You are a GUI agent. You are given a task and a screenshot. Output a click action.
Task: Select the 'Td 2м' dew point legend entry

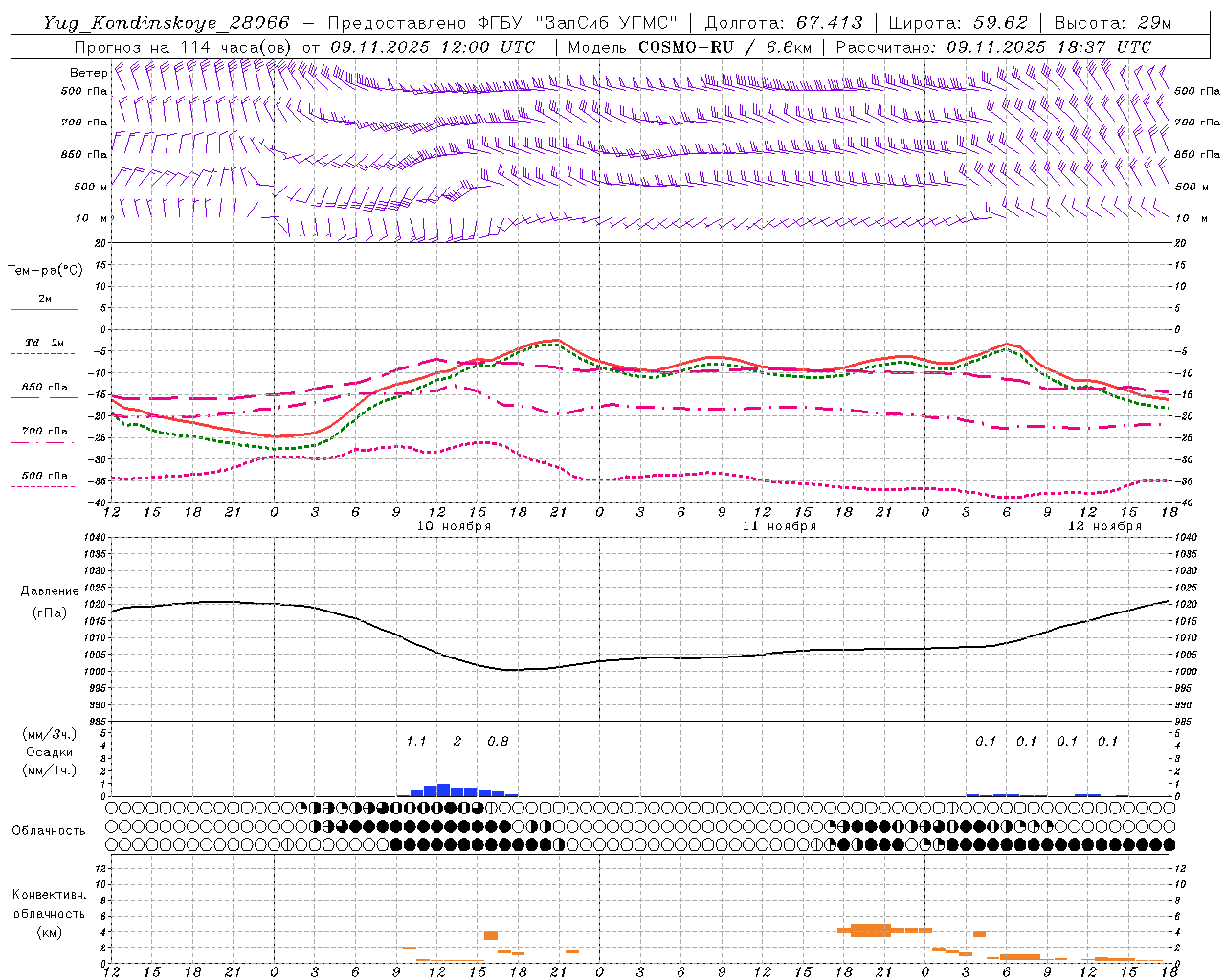(45, 343)
